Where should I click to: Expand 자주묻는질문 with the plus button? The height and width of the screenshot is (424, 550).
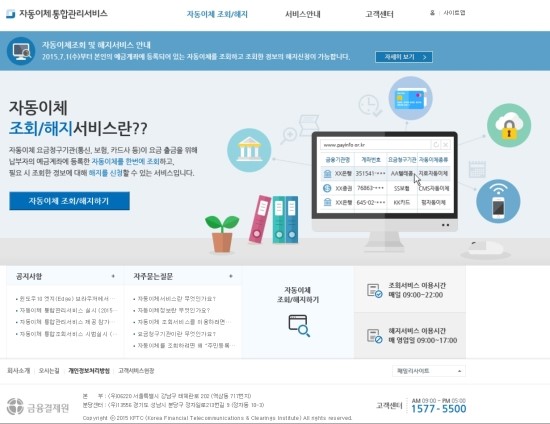[230, 276]
